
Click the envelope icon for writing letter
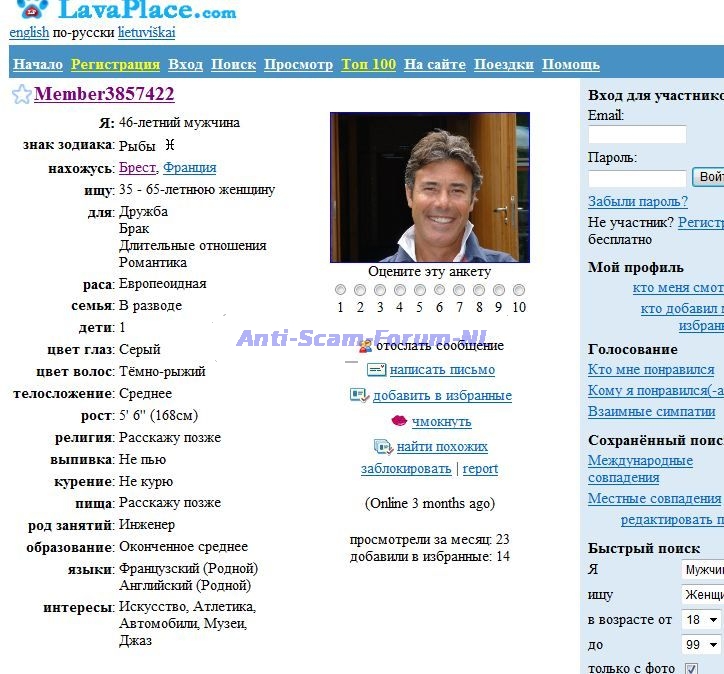click(x=376, y=370)
